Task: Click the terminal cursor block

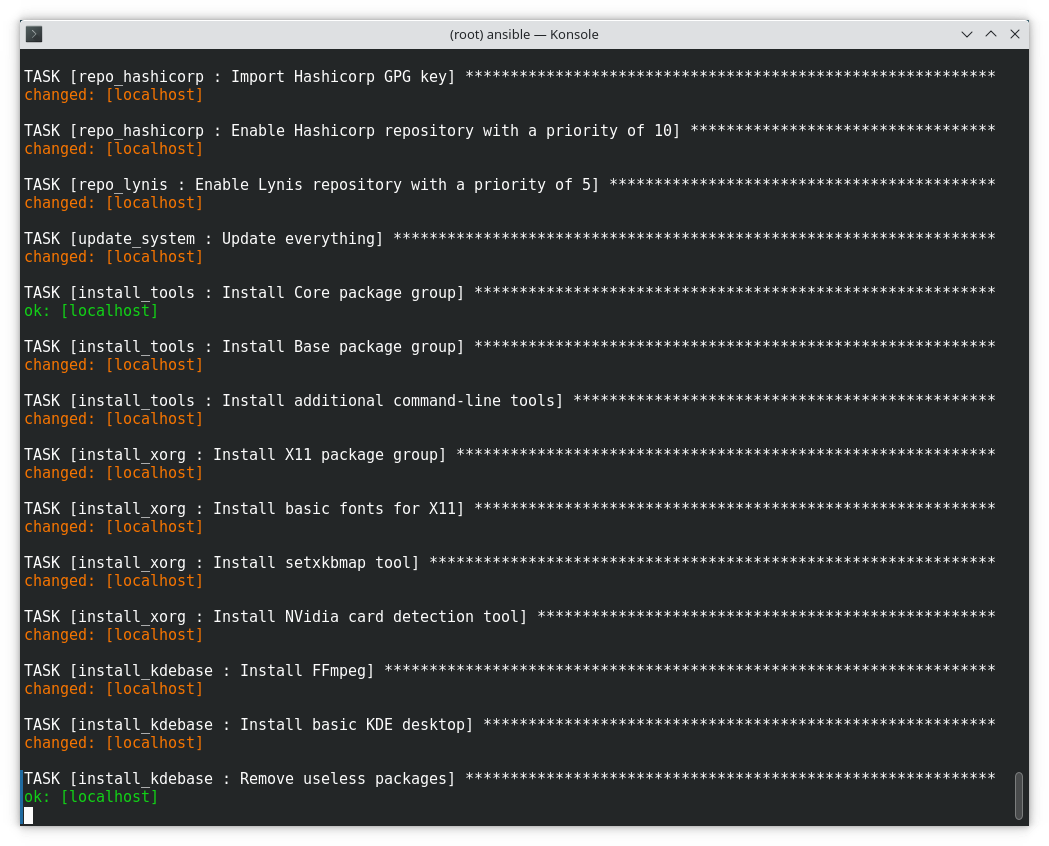Action: pos(29,815)
